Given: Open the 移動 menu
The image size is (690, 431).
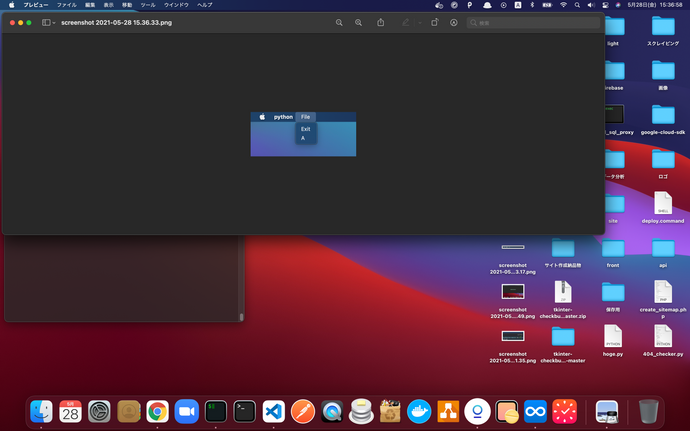Looking at the screenshot, I should click(x=127, y=5).
